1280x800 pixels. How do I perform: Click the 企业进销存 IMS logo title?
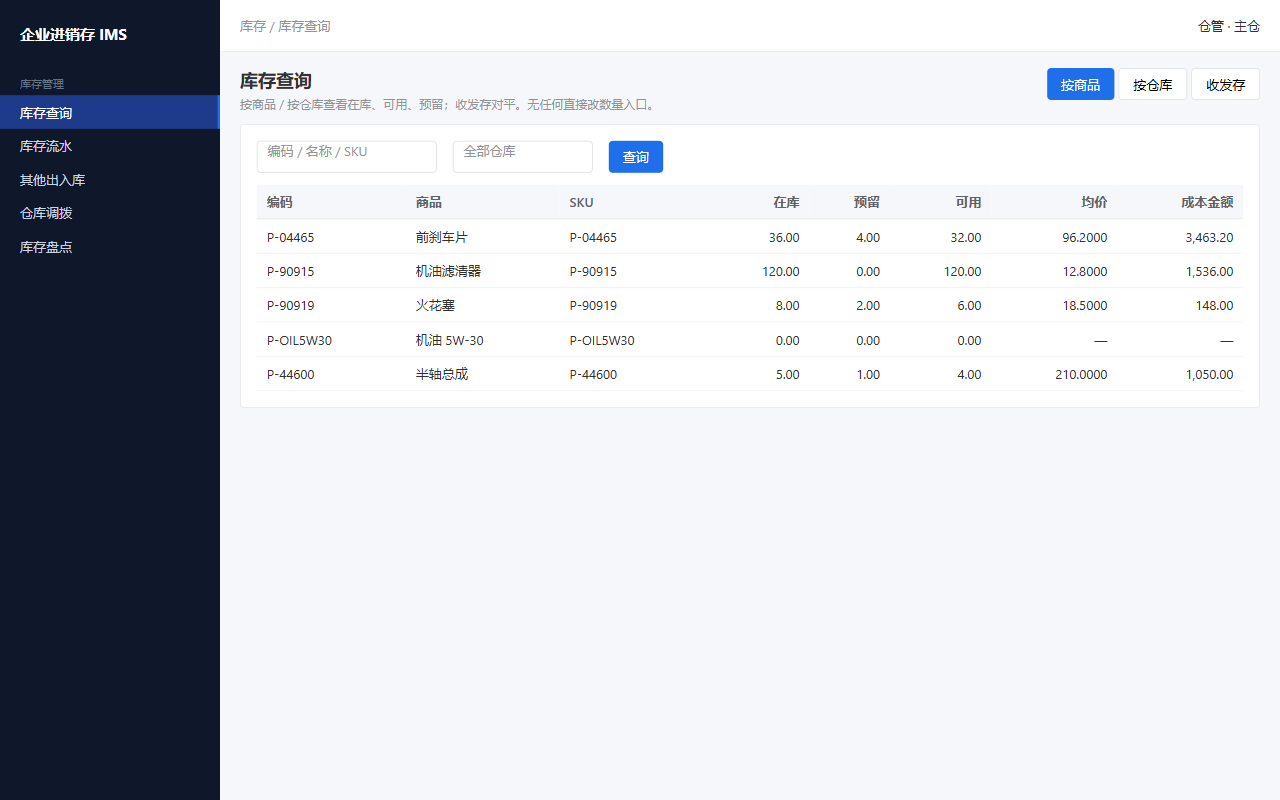click(73, 35)
